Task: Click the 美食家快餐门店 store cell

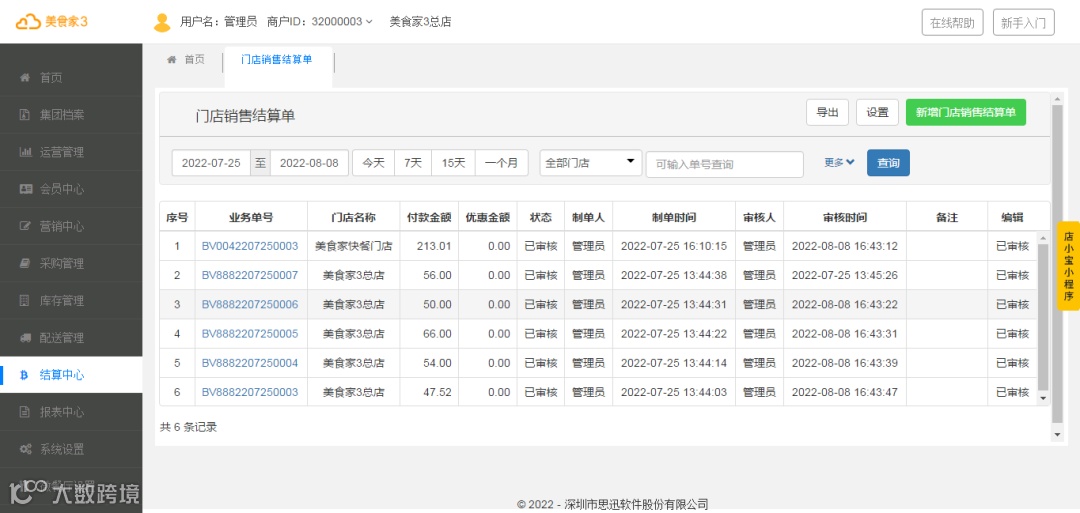Action: pos(353,246)
